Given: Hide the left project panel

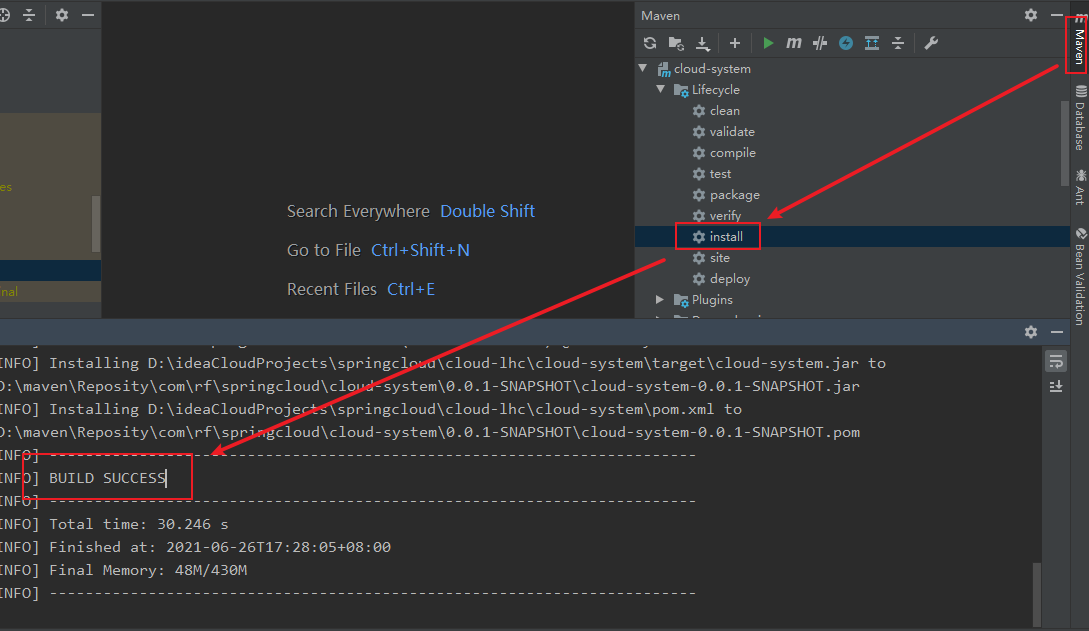Looking at the screenshot, I should point(88,15).
